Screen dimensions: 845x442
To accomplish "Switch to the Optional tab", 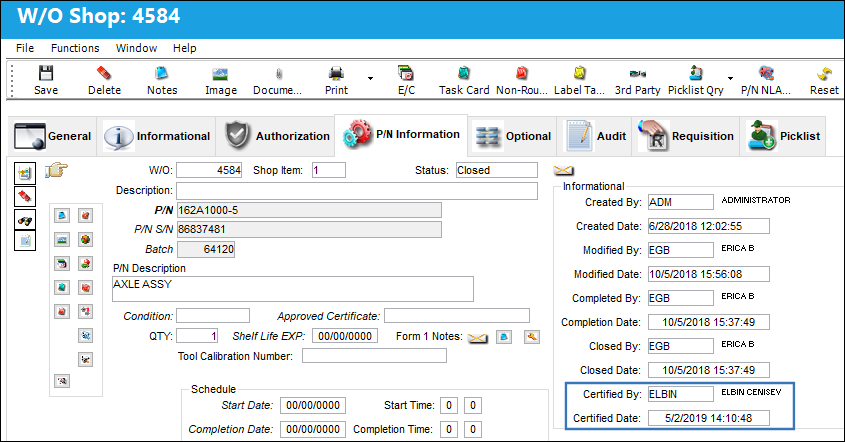I will [x=512, y=136].
